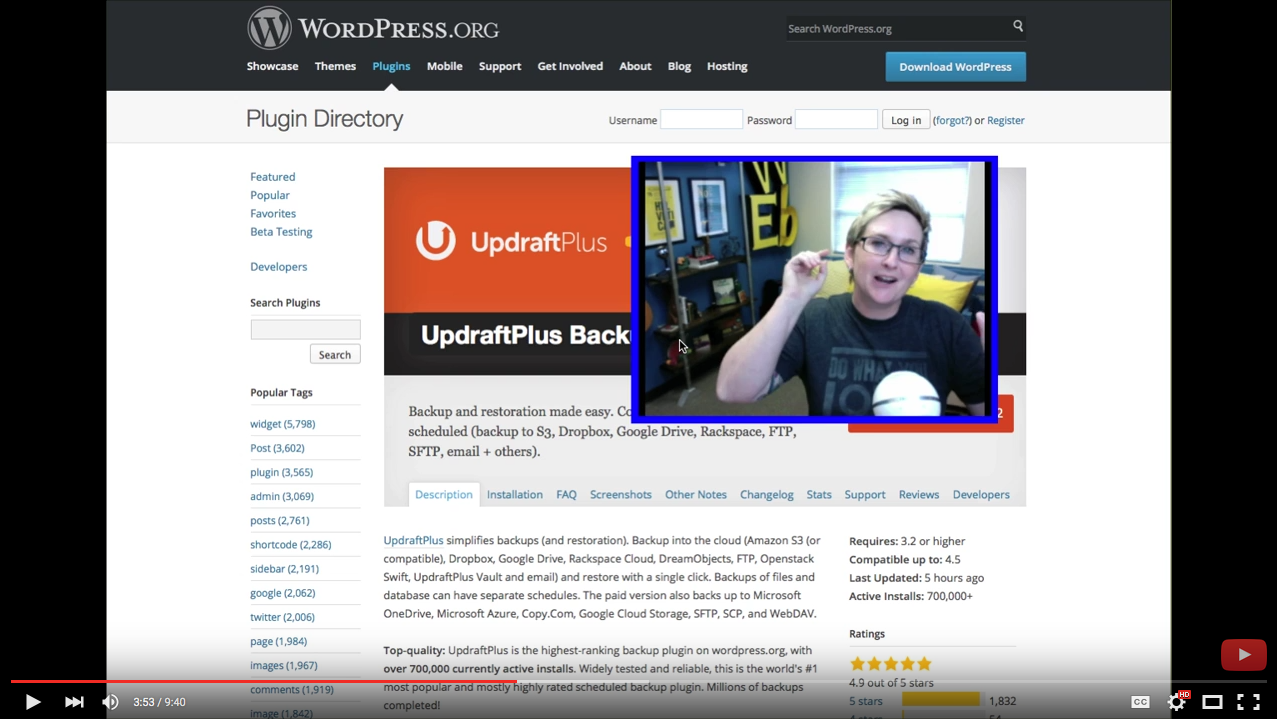Open the About menu item
The image size is (1277, 719).
635,66
